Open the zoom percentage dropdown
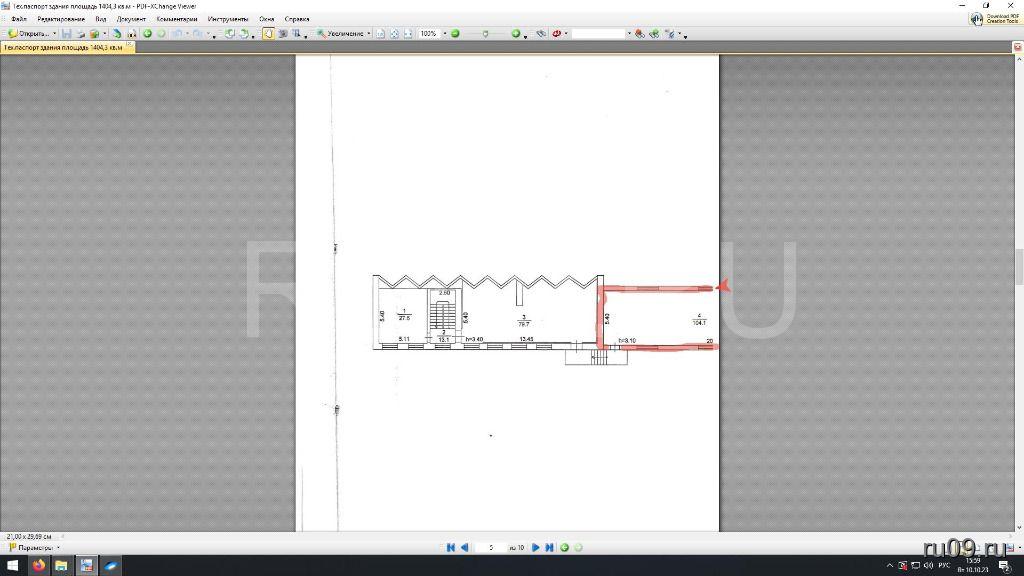 [x=444, y=33]
